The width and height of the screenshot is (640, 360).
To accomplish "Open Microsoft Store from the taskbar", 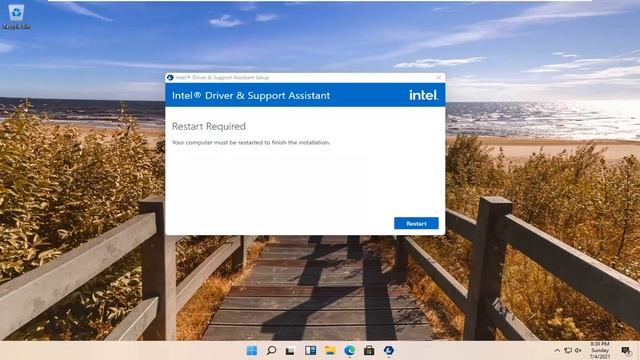I will [x=369, y=350].
